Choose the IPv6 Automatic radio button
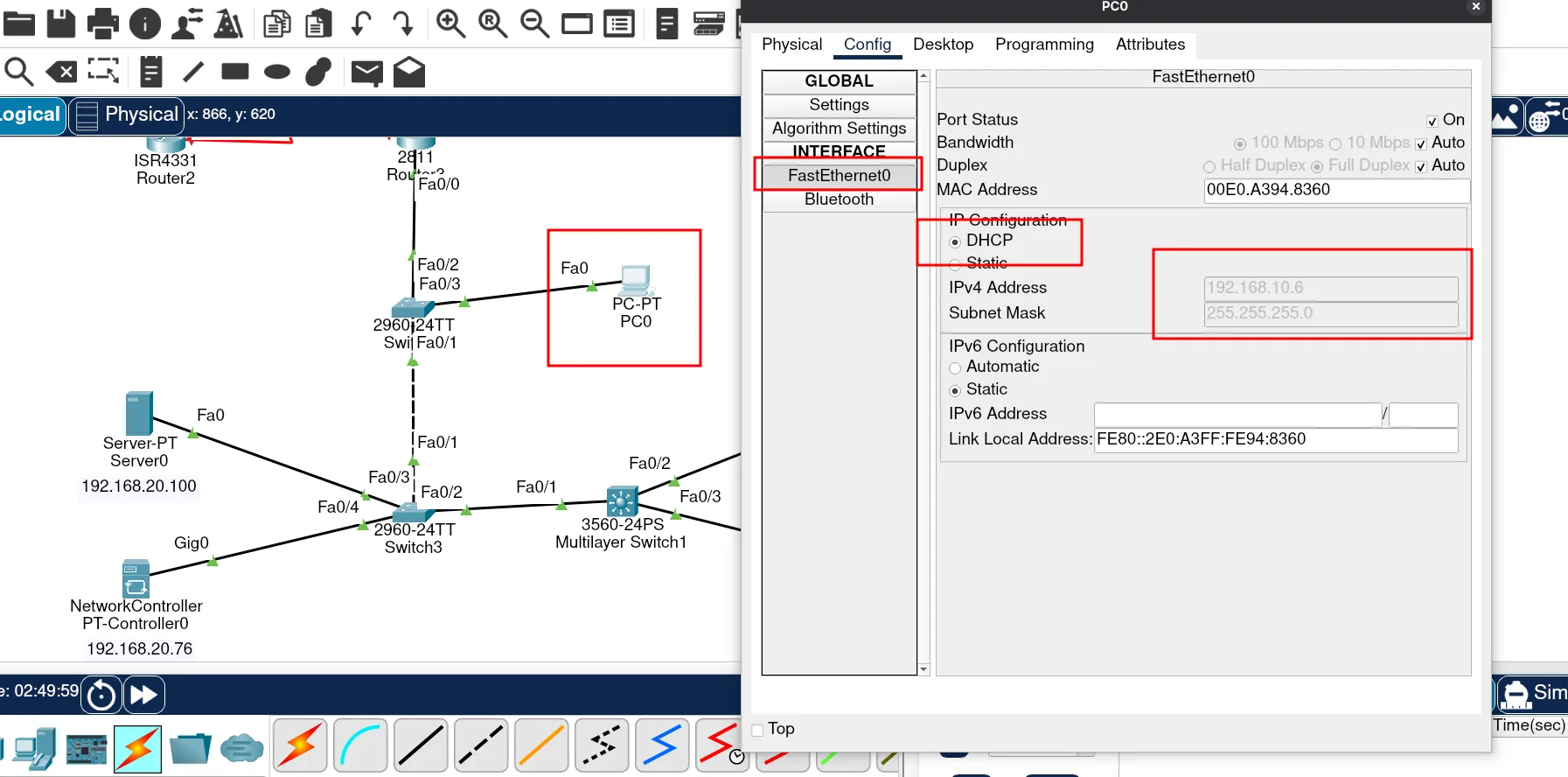 pos(955,368)
